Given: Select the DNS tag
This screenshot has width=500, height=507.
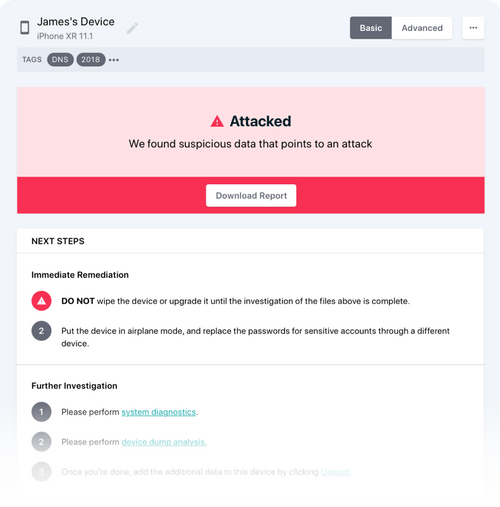Looking at the screenshot, I should pyautogui.click(x=60, y=60).
